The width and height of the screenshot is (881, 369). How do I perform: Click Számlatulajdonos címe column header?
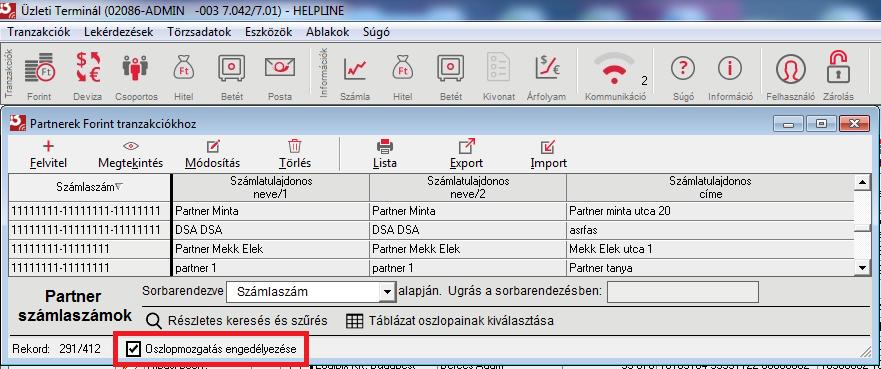pos(710,188)
